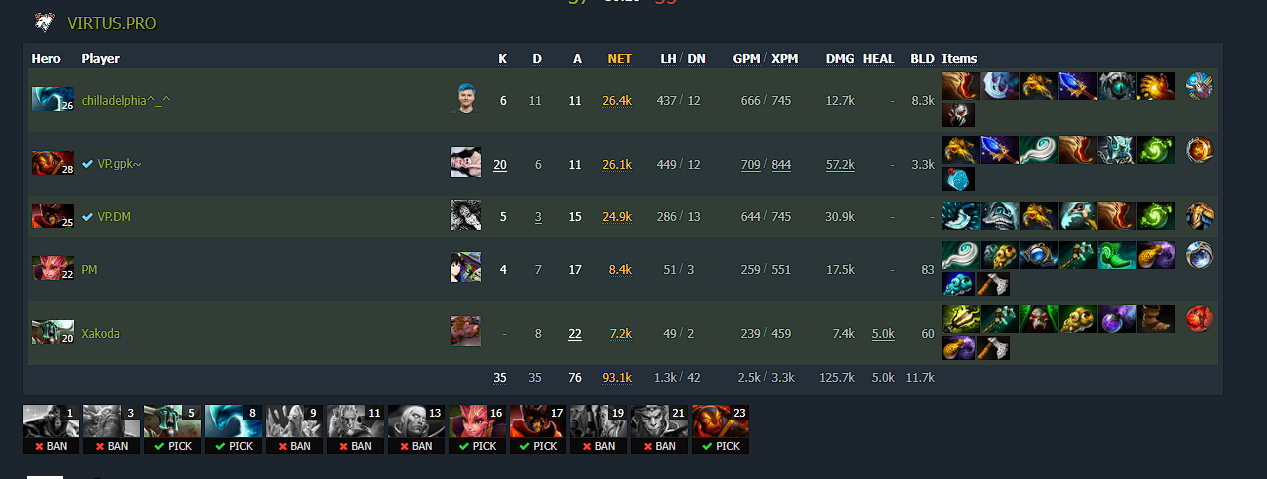Open the VIRTUS.PRO team page link
1267x479 pixels.
pos(111,22)
